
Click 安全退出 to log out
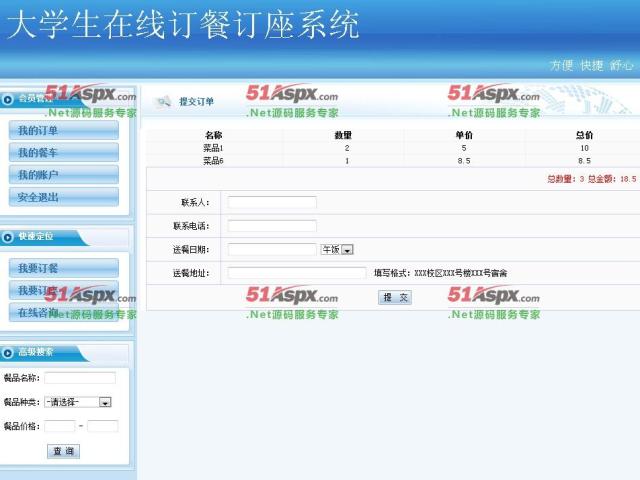coord(64,197)
